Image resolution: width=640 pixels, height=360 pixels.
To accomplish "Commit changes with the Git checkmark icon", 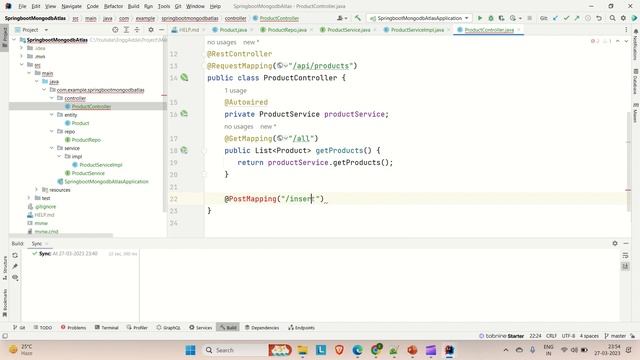I will click(566, 18).
